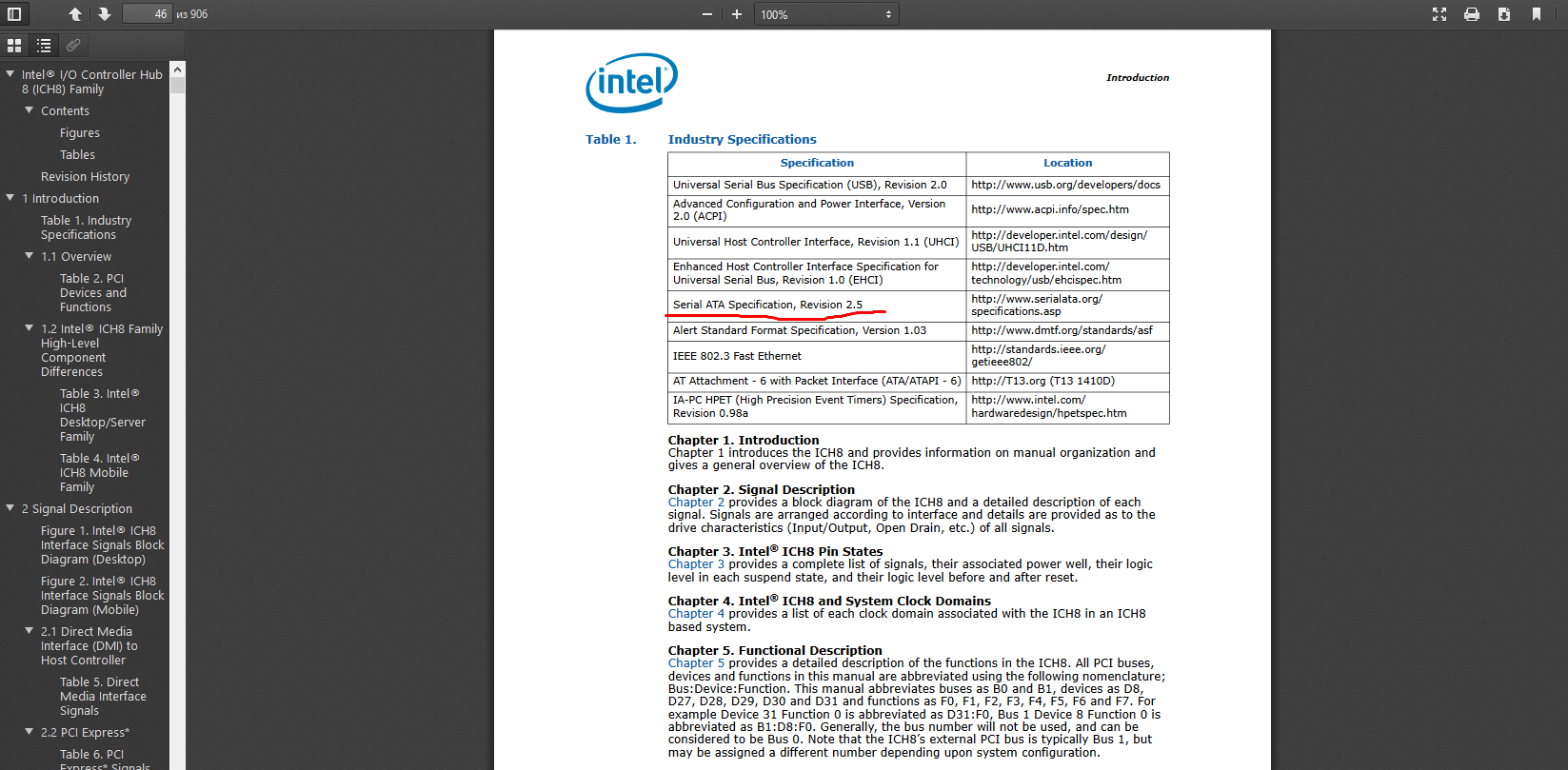Click the USB developers docs URL cell
The height and width of the screenshot is (770, 1568).
1066,185
